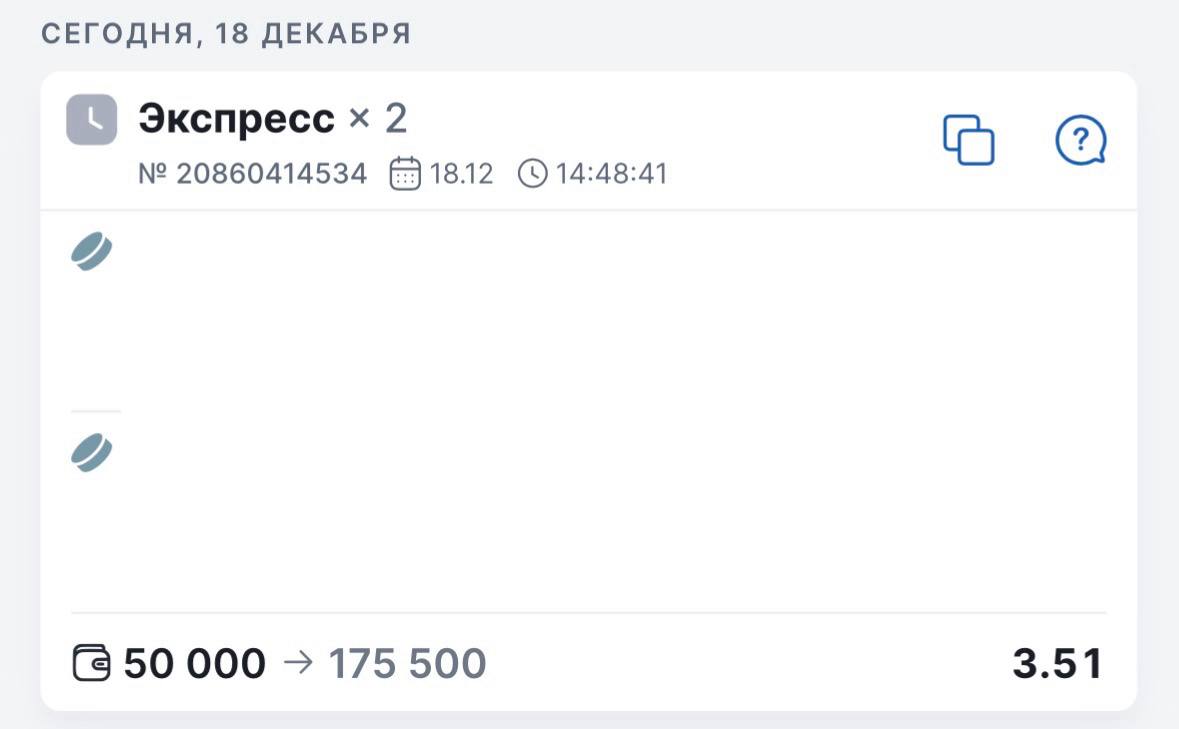This screenshot has height=729, width=1179.
Task: Click the × 2 events count
Action: coord(377,119)
